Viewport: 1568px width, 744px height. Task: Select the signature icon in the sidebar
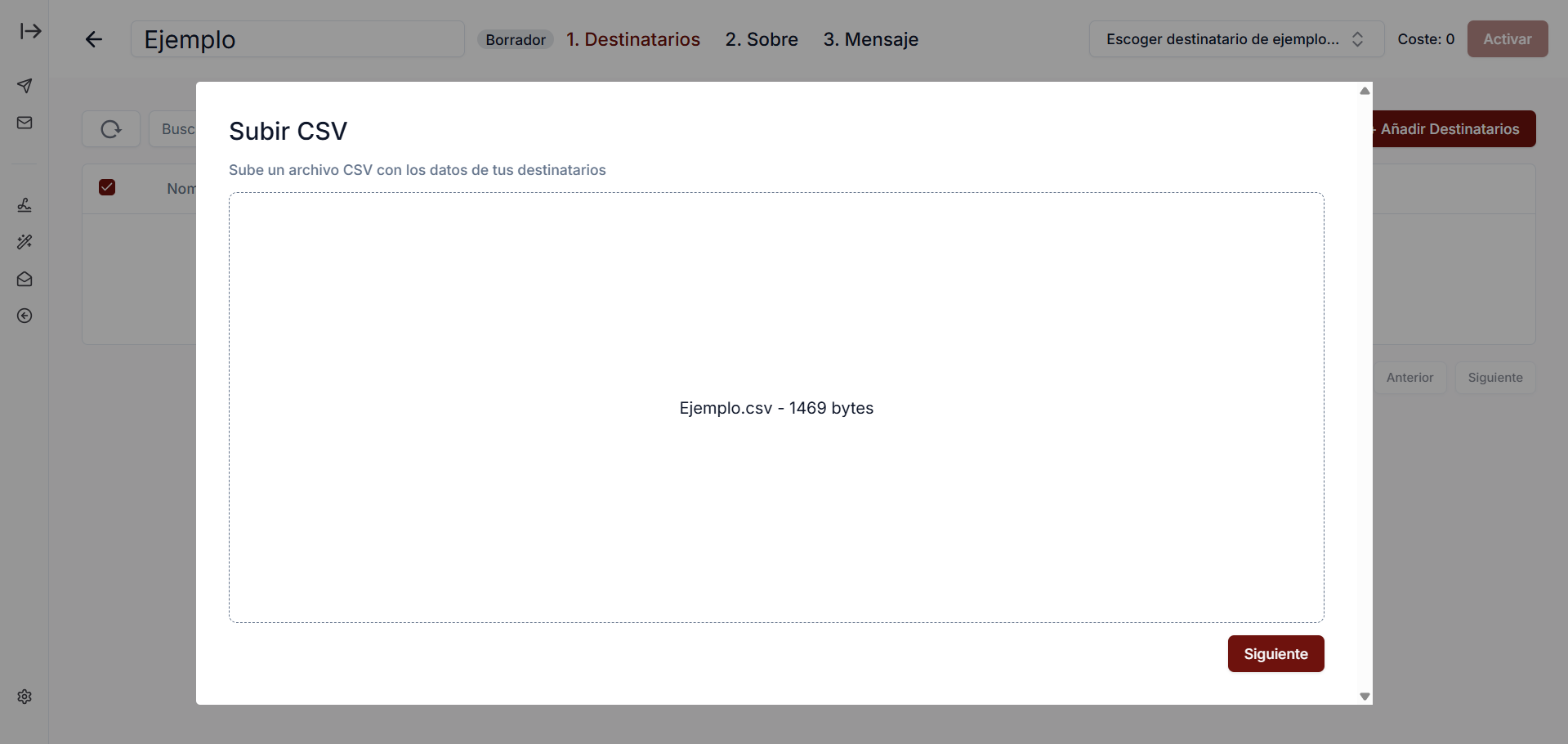[x=25, y=204]
